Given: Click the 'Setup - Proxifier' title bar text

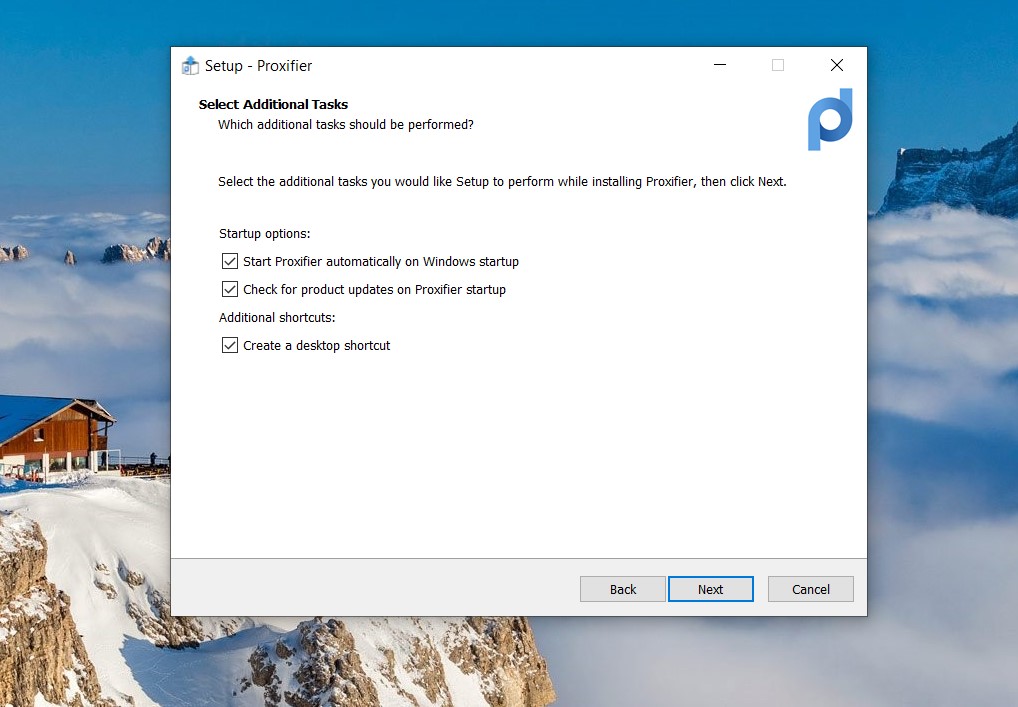Looking at the screenshot, I should [x=258, y=66].
